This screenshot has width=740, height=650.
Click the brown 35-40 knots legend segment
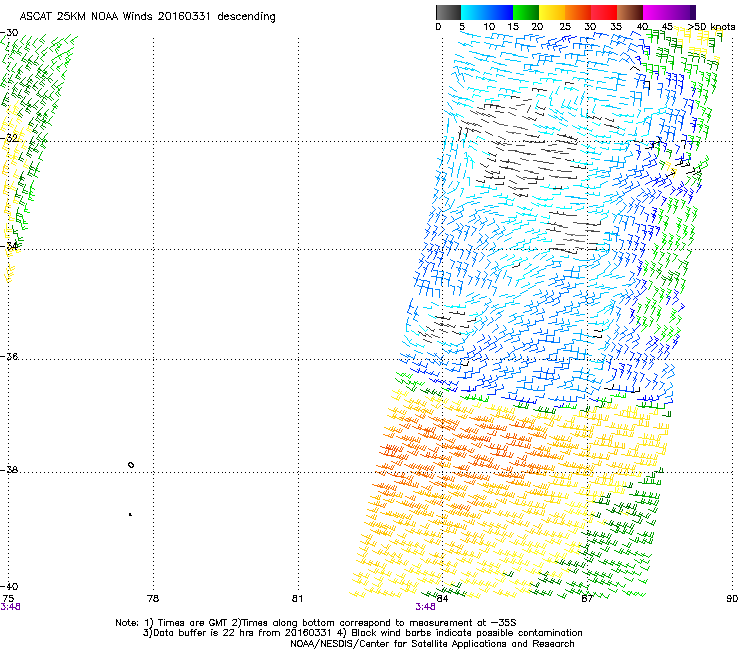click(x=630, y=12)
